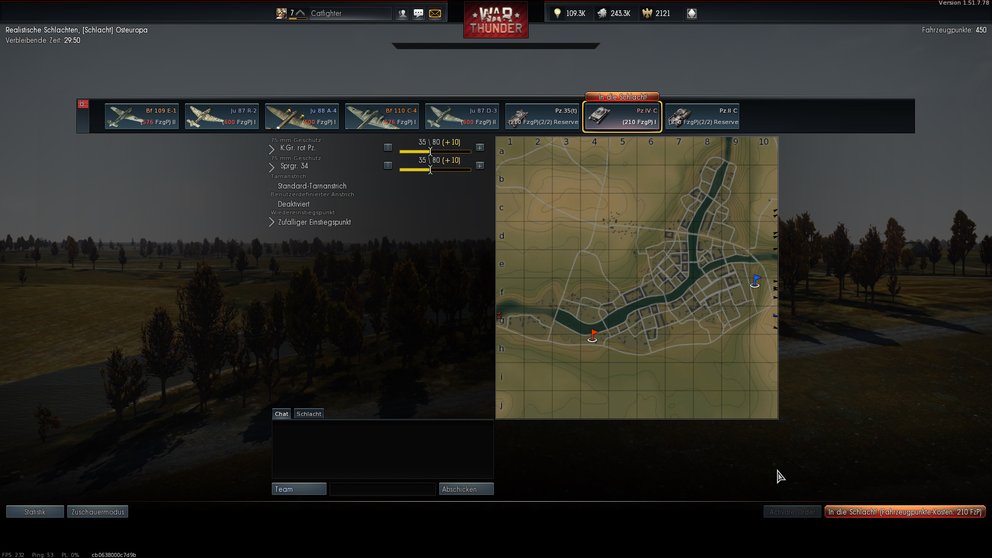This screenshot has height=558, width=992.
Task: Click In die Schlacht! above Pz.IV C
Action: click(x=623, y=97)
